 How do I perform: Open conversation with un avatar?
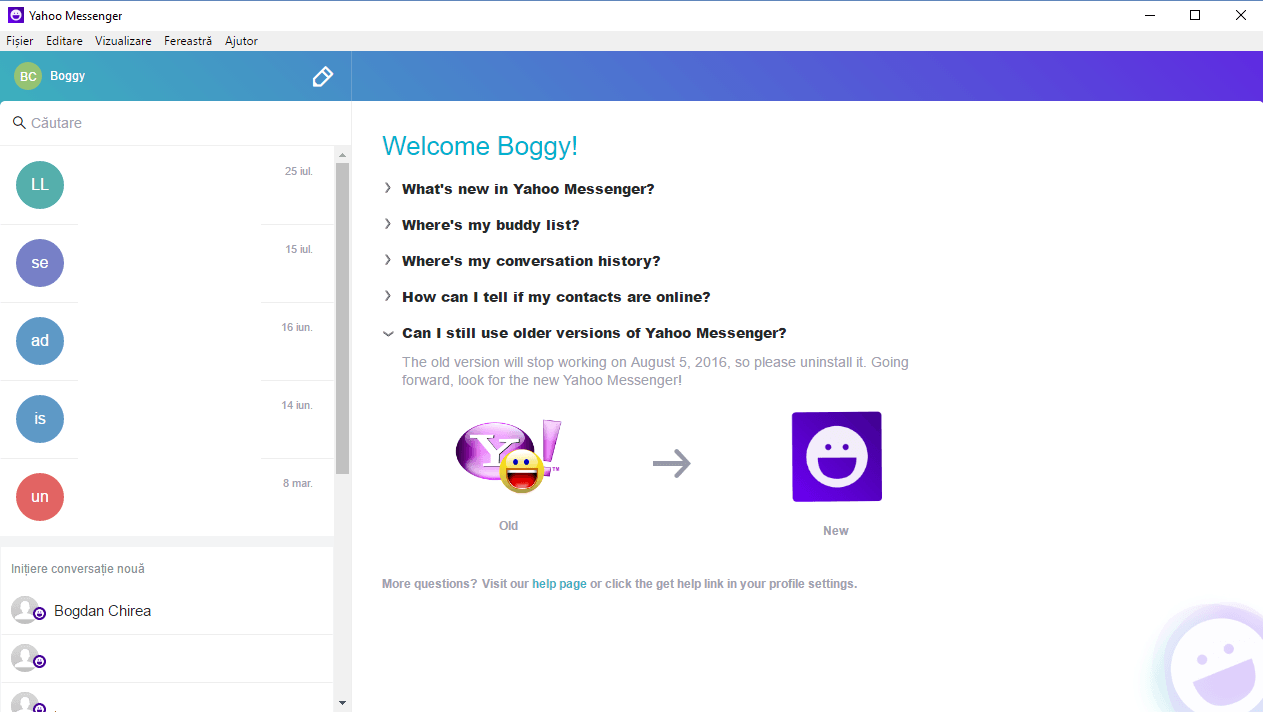(x=40, y=497)
